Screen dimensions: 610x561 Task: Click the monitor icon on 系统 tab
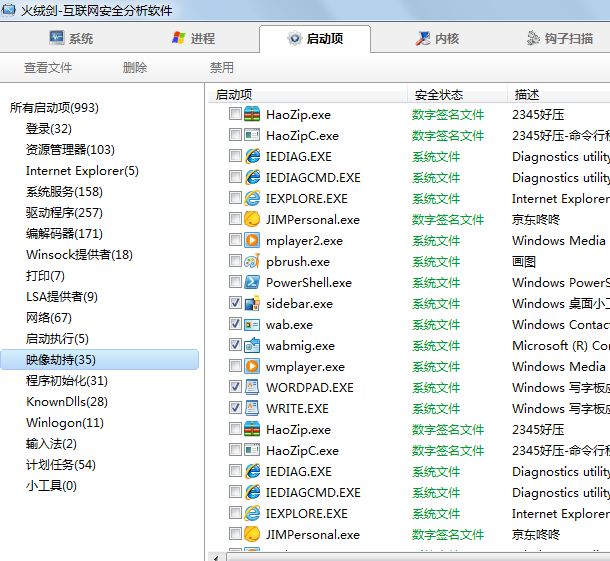pos(57,38)
